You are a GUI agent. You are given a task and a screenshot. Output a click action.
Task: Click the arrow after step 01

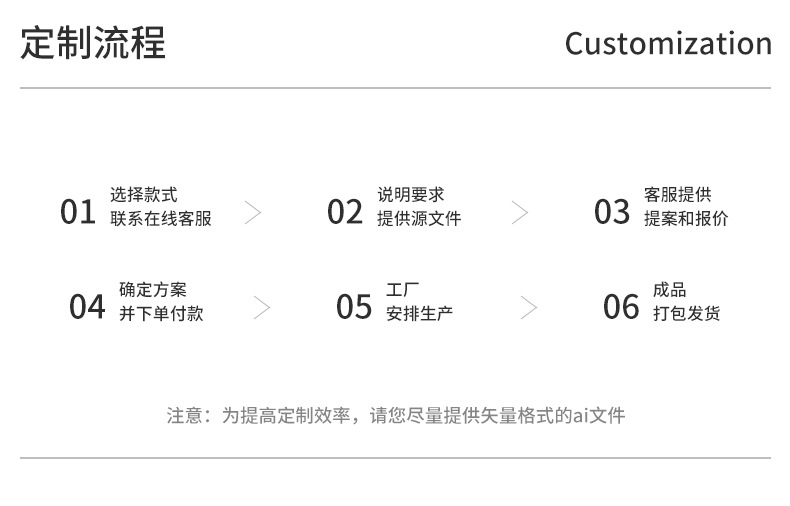(253, 212)
